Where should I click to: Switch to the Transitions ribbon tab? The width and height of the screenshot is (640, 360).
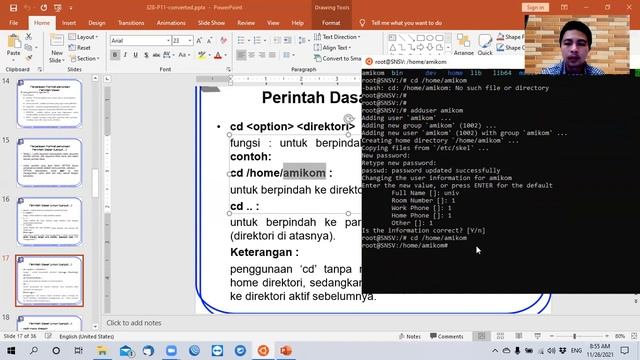[x=131, y=23]
